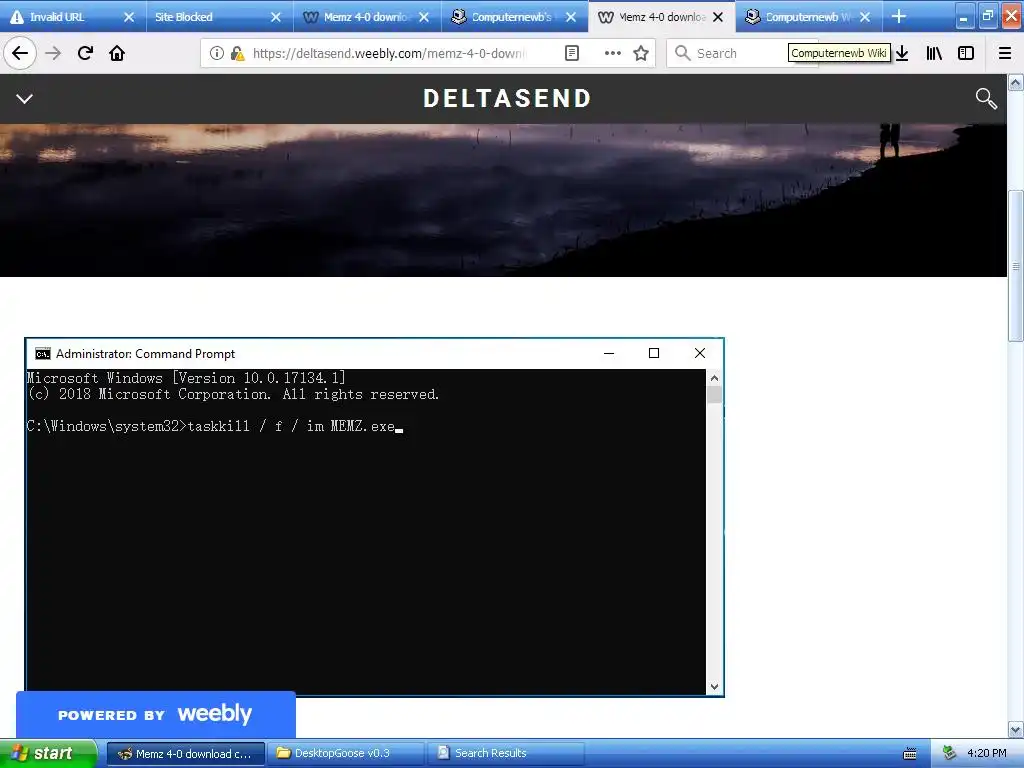Click the Command Prompt screenshot
Image resolution: width=1024 pixels, height=768 pixels.
coord(374,517)
